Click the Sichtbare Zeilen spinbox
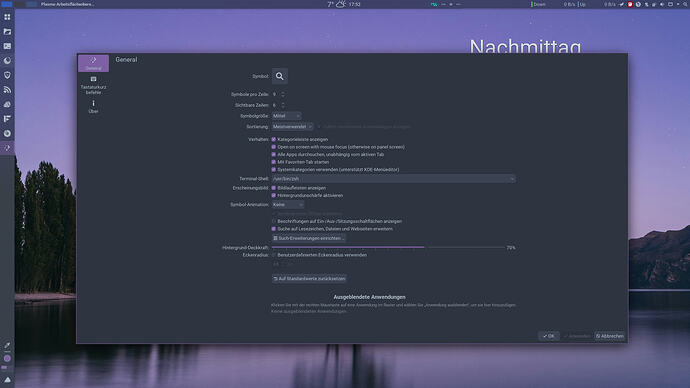This screenshot has height=388, width=690. coord(279,105)
